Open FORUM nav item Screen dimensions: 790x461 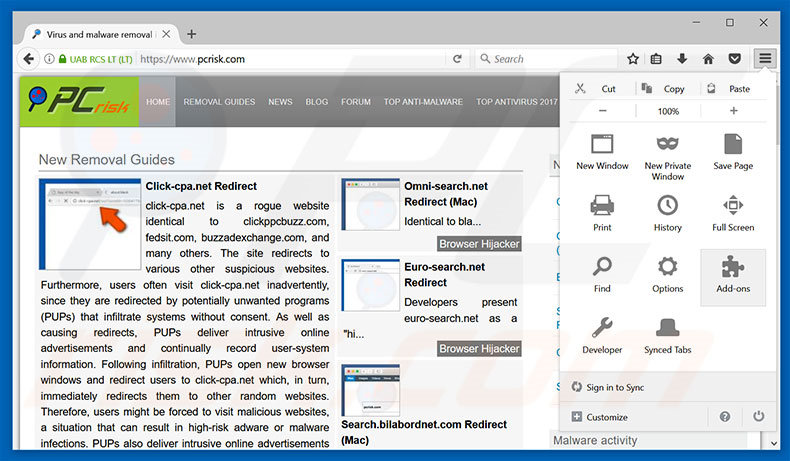tap(356, 102)
